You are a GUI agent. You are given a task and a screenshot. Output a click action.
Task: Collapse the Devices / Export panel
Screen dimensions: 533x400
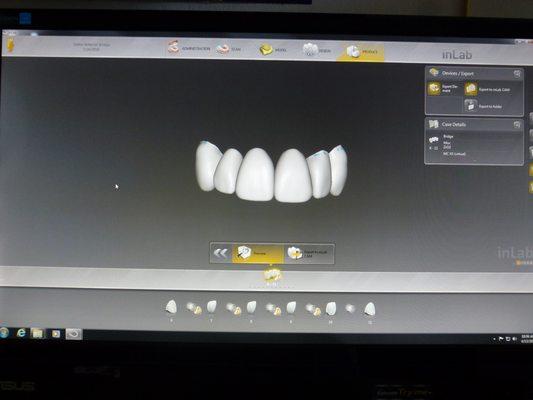517,74
